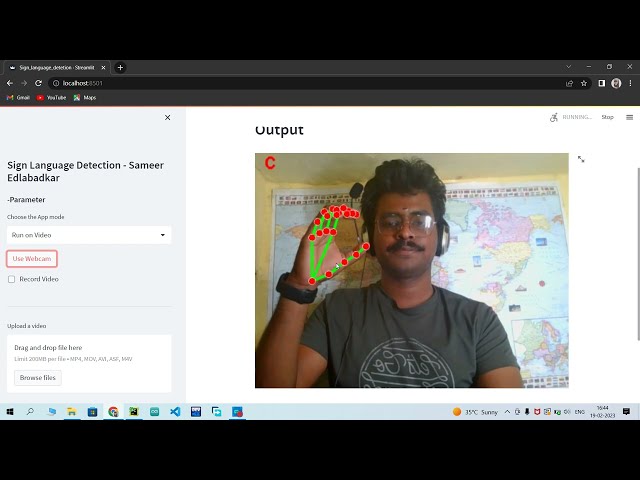This screenshot has width=640, height=480.
Task: Click the microphone tray icon
Action: (x=527, y=412)
